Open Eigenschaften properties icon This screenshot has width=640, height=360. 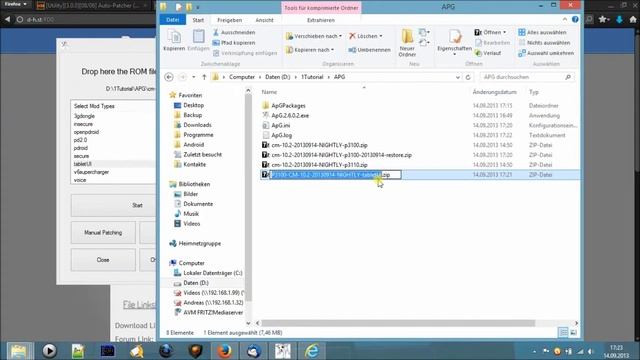point(454,41)
